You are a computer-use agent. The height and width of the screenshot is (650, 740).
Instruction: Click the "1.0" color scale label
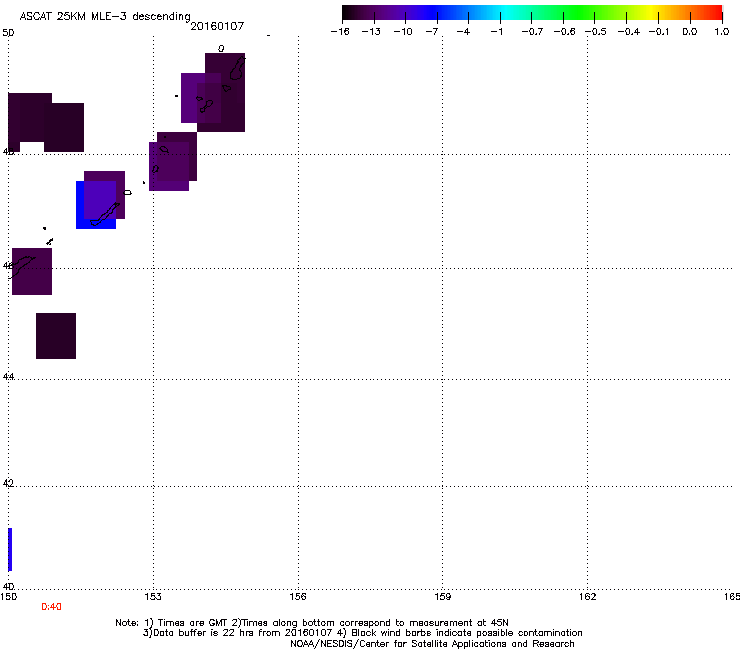coord(722,32)
